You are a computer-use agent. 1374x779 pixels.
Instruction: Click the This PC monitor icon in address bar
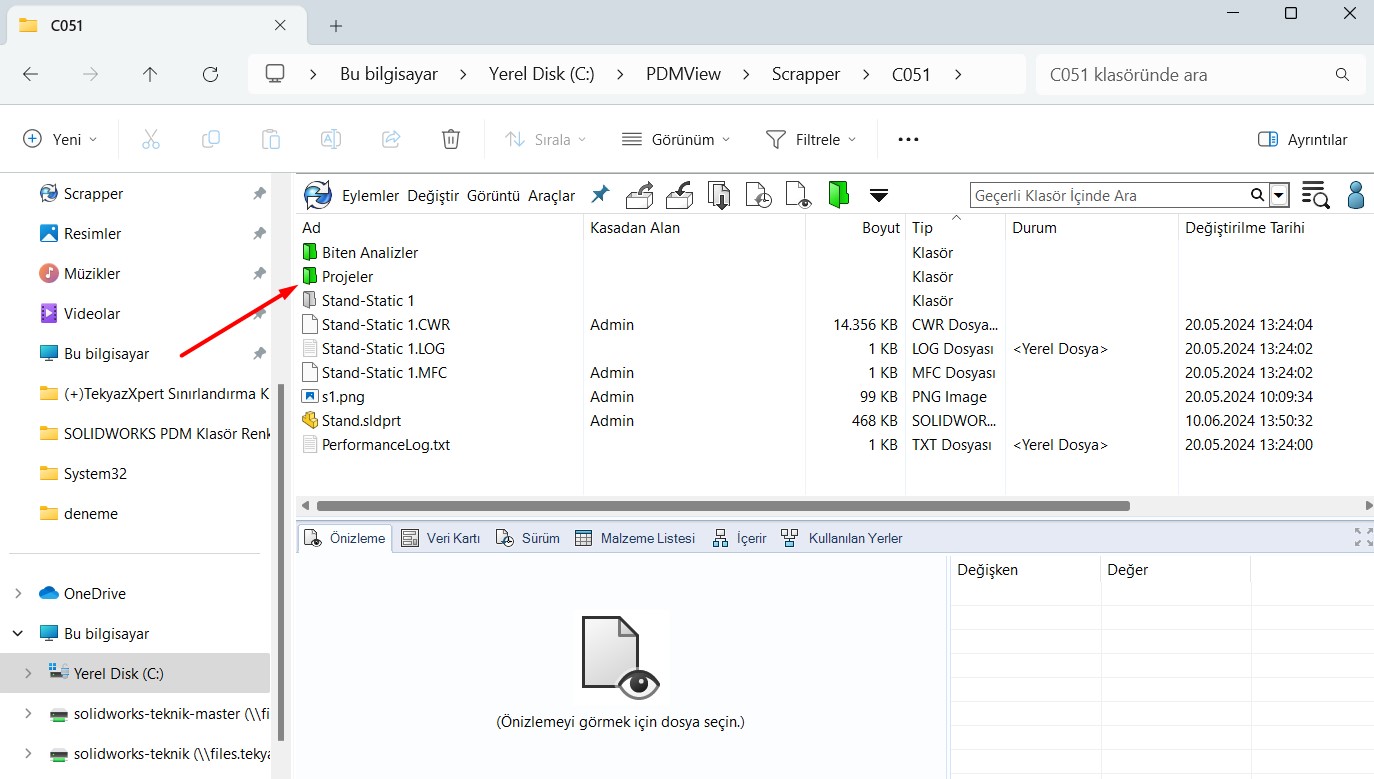(x=275, y=74)
